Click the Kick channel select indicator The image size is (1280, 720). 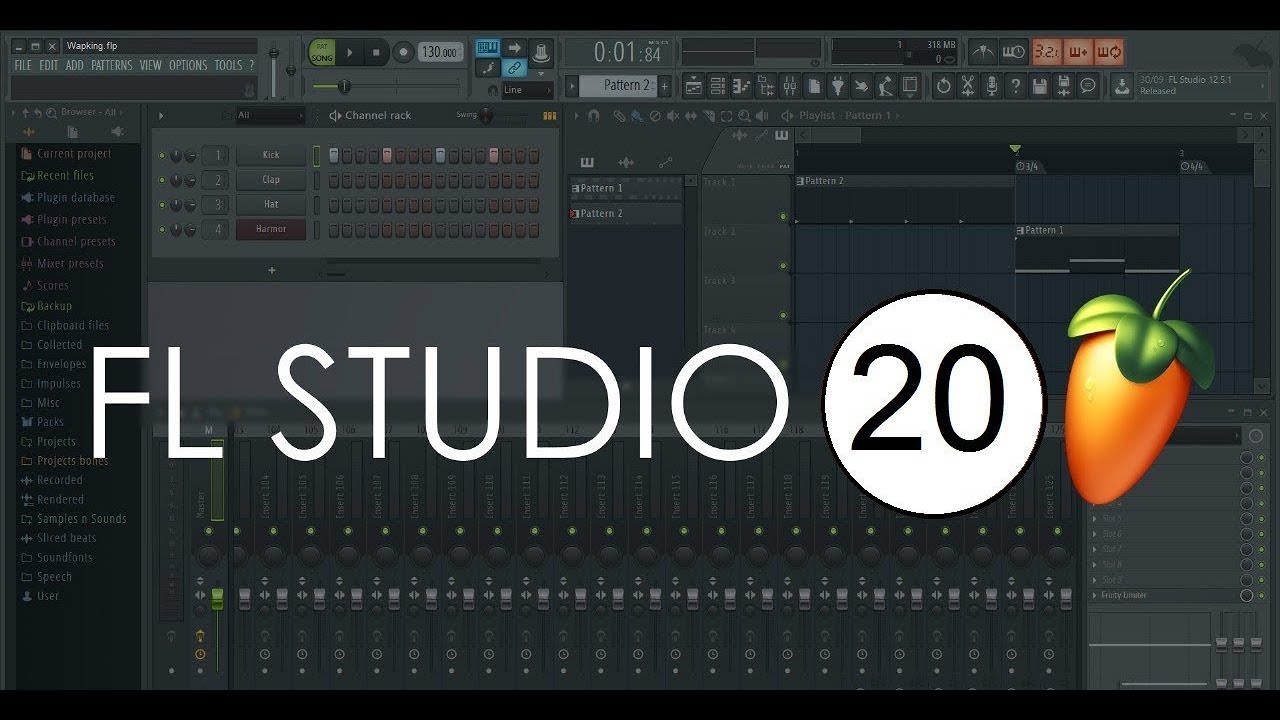(x=316, y=155)
